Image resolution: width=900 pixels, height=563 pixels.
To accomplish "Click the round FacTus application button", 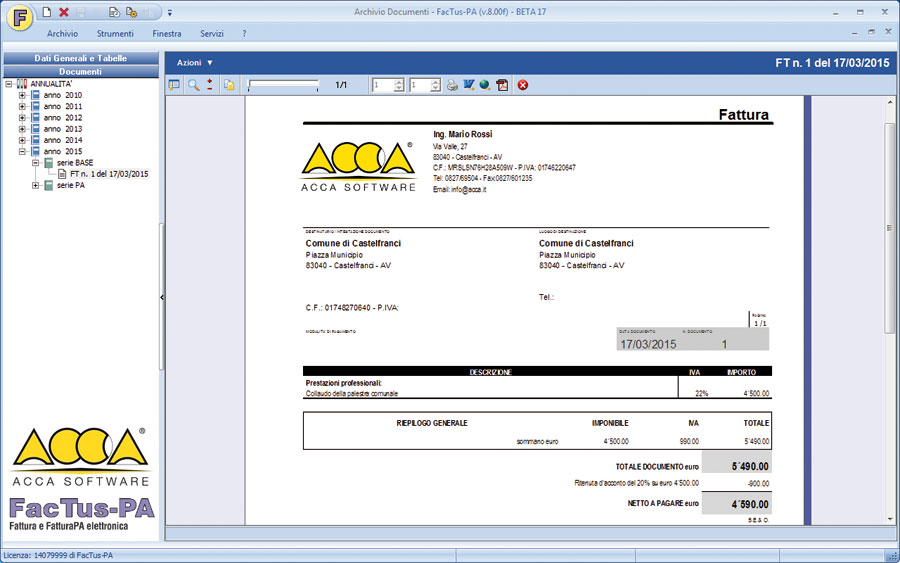I will (18, 19).
